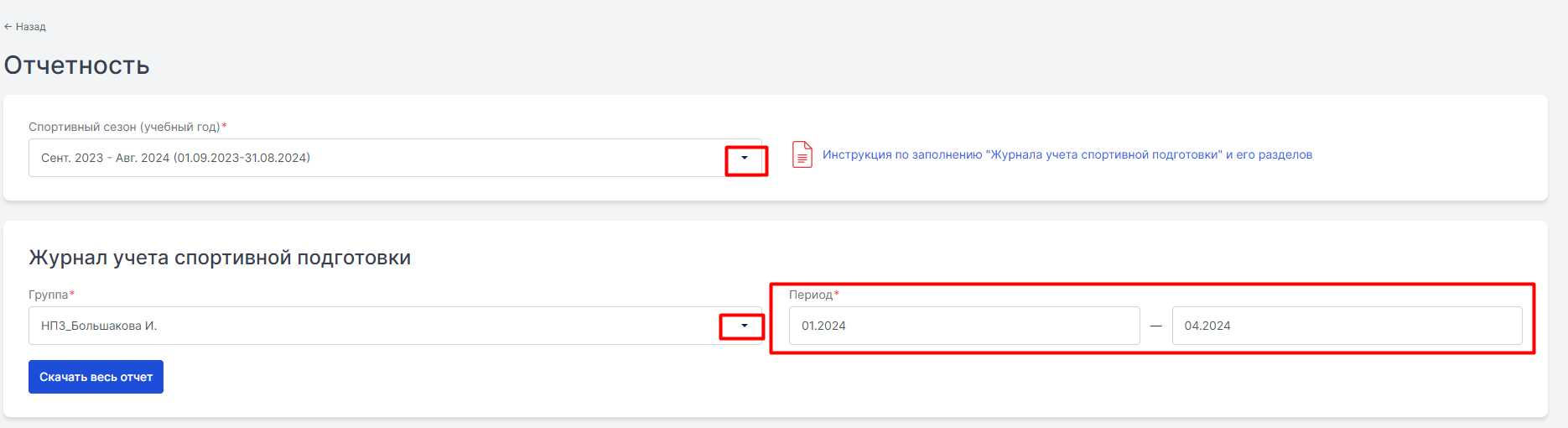Image resolution: width=1568 pixels, height=428 pixels.
Task: Click the red asterisk after Спортивный сезон label
Action: (x=224, y=125)
